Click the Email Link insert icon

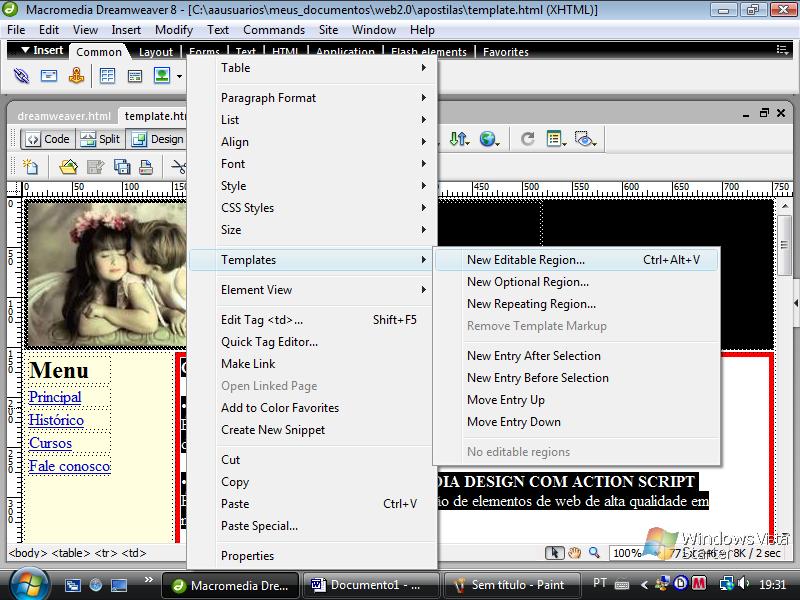pos(48,76)
